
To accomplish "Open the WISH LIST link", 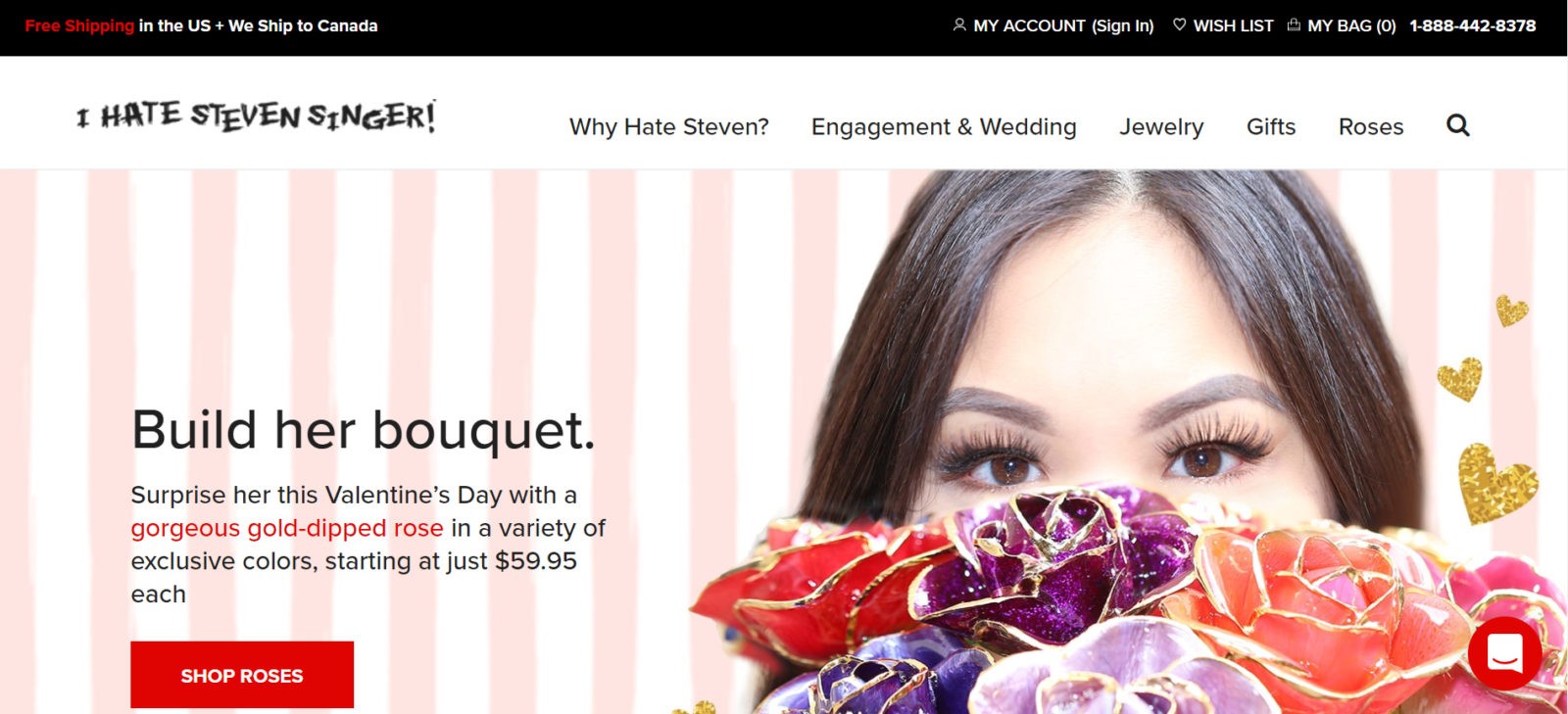I will [x=1233, y=25].
